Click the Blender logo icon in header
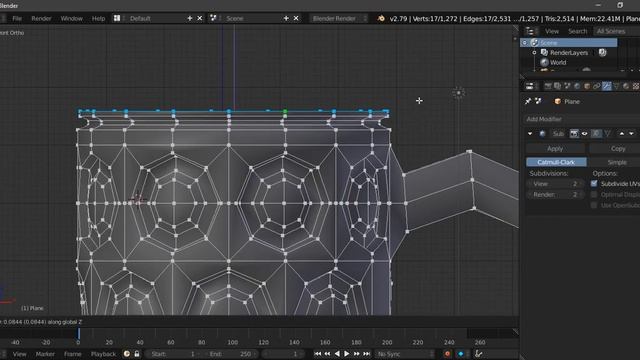The width and height of the screenshot is (640, 360). coord(380,18)
